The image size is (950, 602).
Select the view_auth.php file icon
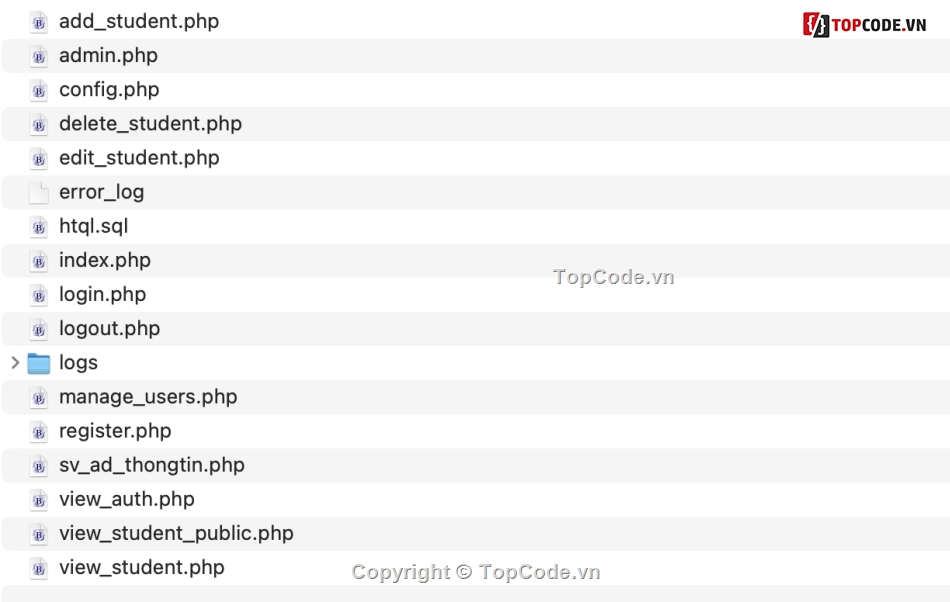pos(39,500)
